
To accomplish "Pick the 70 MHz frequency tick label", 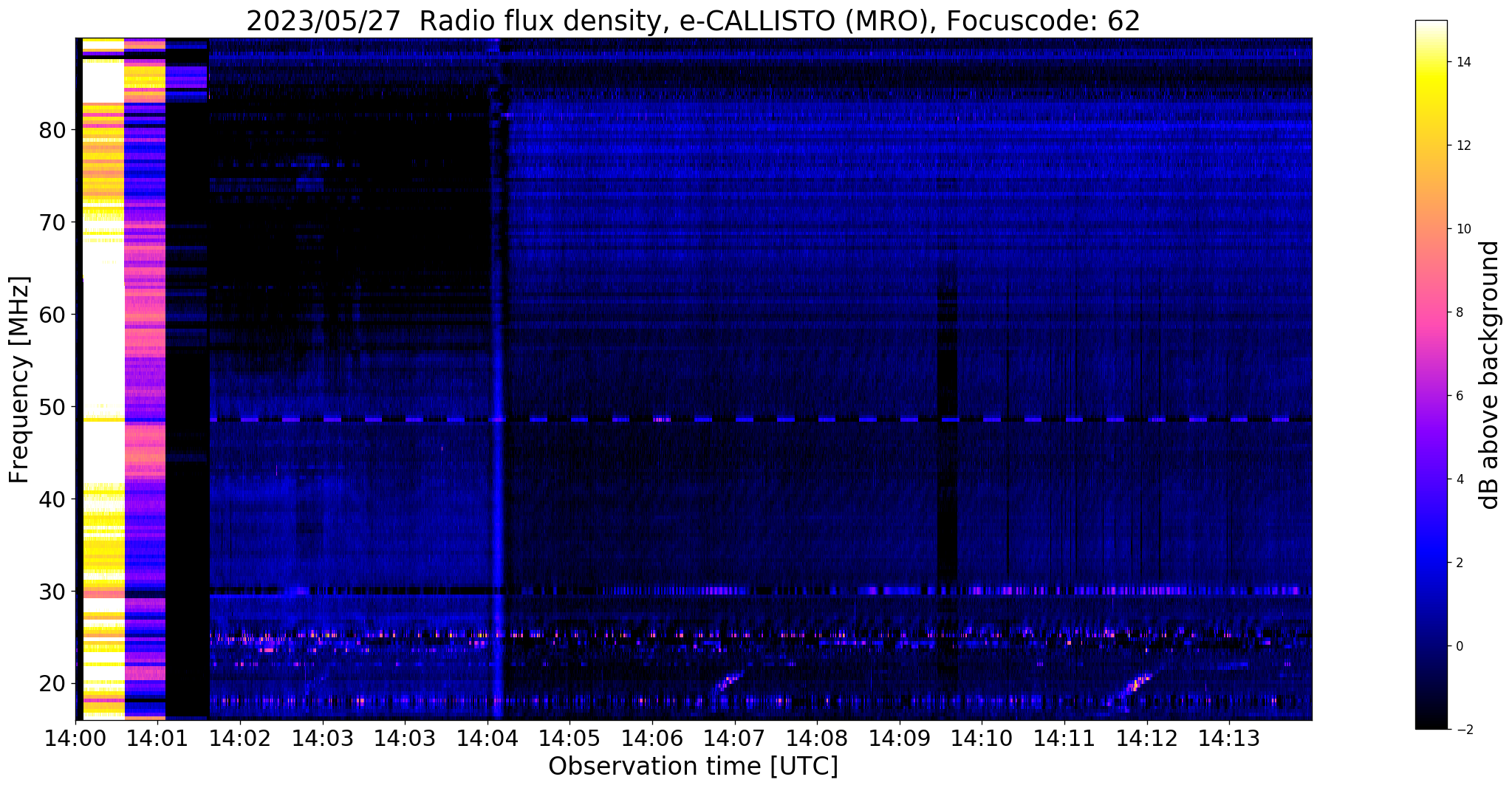I will click(52, 222).
